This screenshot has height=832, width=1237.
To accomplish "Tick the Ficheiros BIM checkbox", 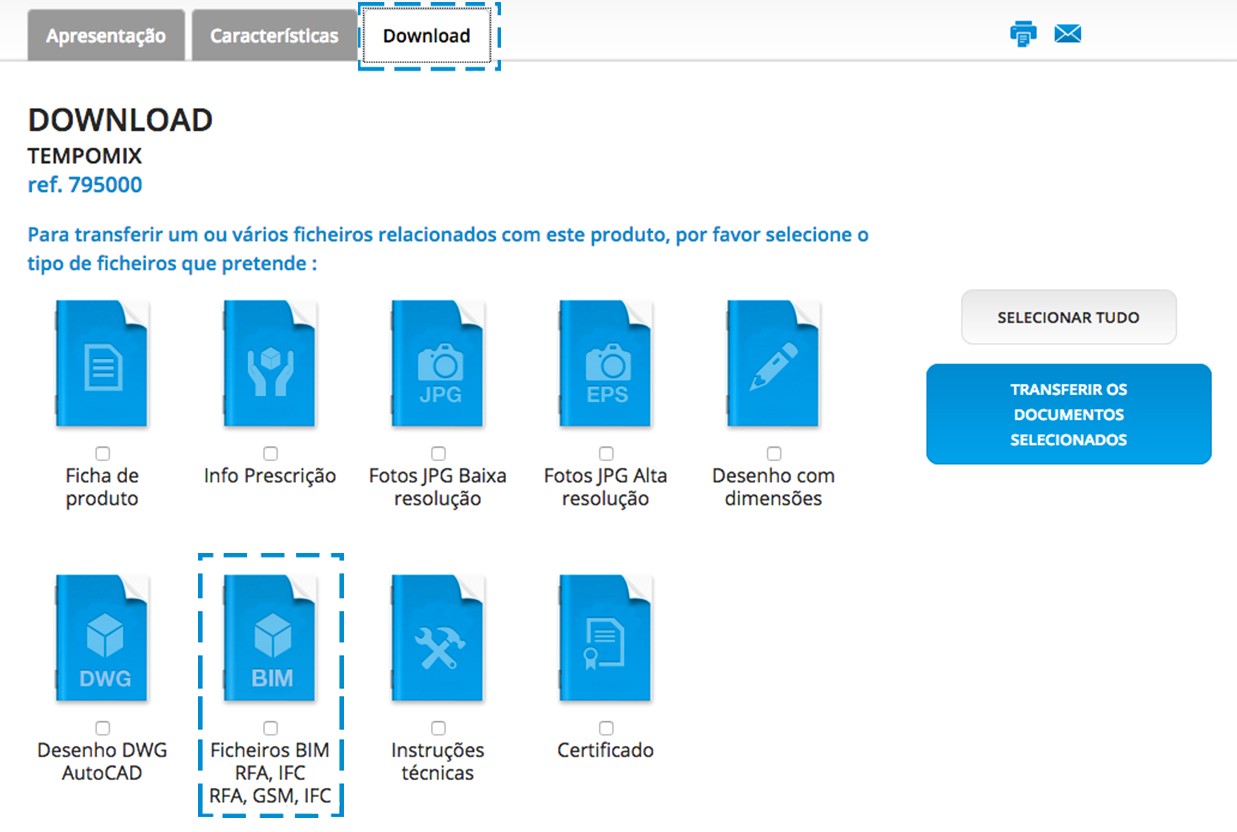I will (270, 728).
